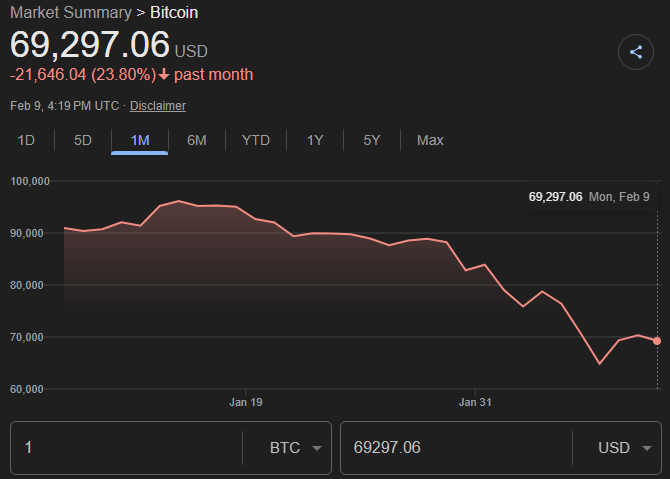Screen dimensions: 670x479
Task: Click the 80,000 y-axis label
Action: point(26,285)
